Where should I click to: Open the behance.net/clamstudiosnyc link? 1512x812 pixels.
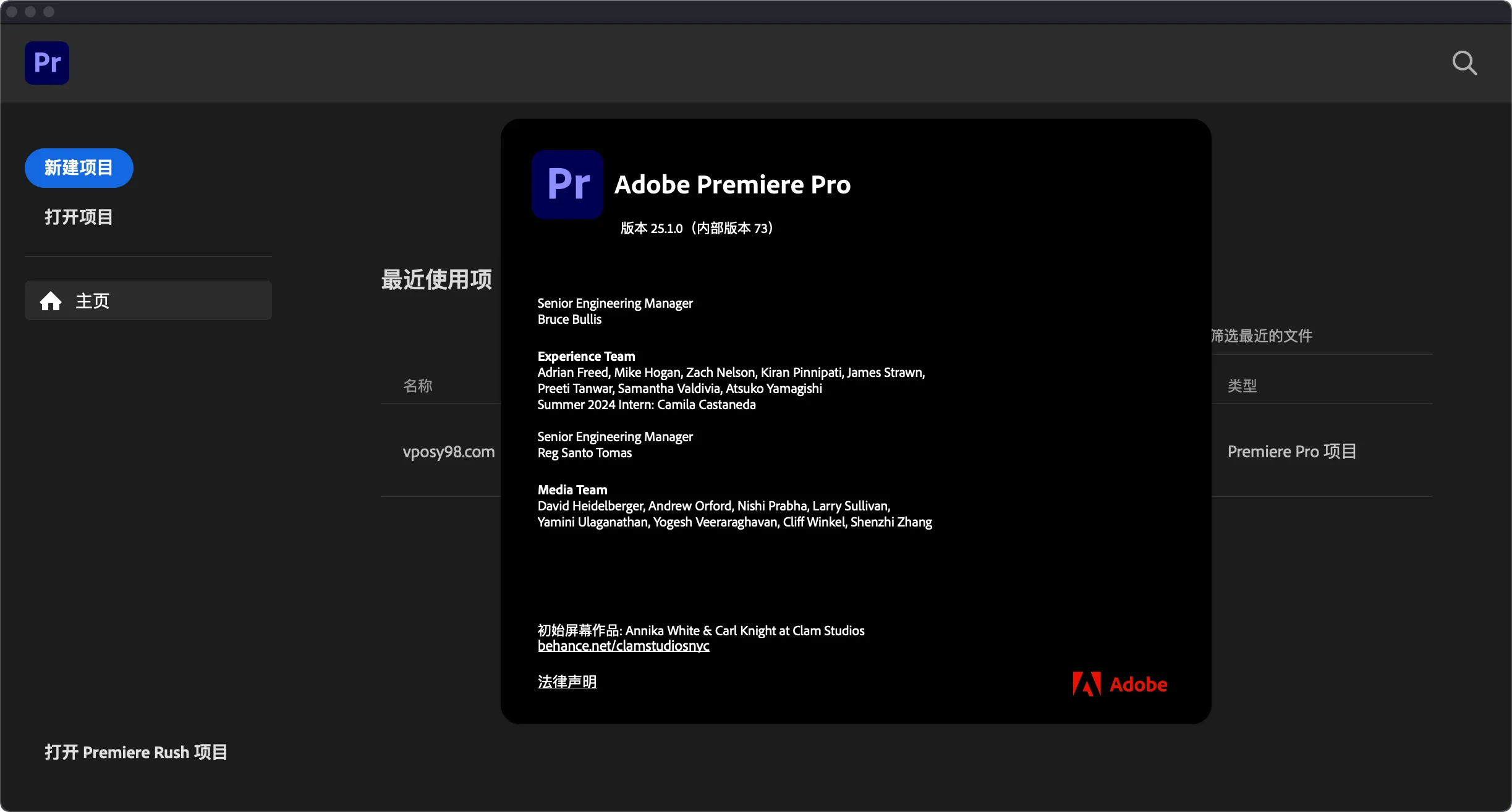click(623, 646)
